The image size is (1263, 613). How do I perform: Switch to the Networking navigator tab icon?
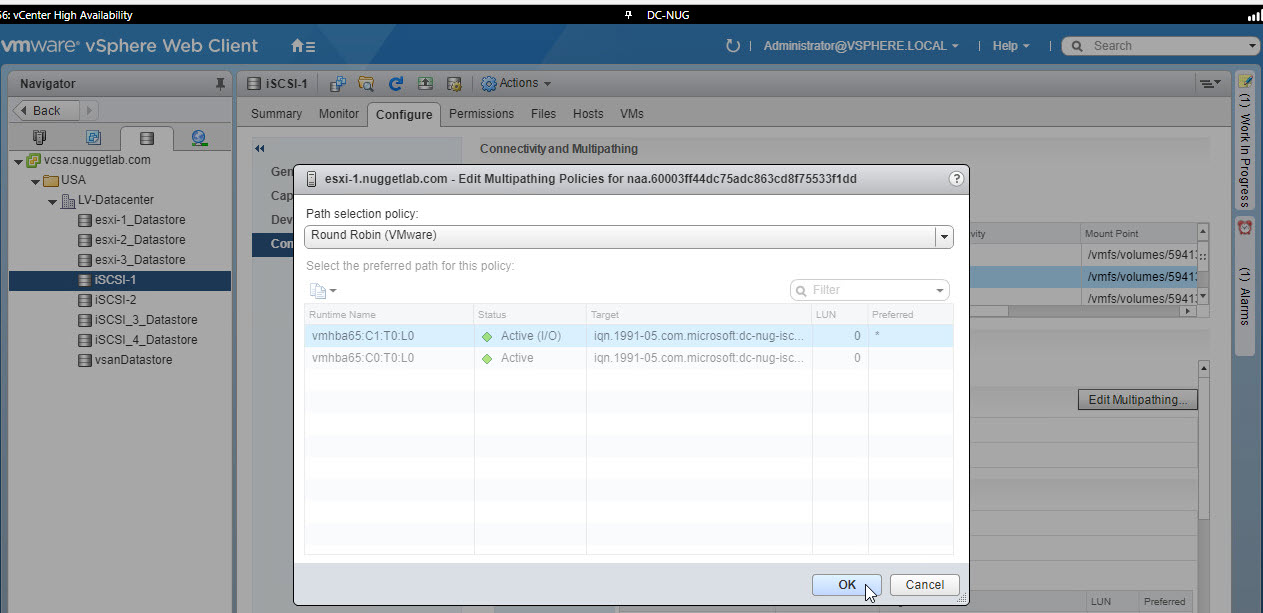198,138
